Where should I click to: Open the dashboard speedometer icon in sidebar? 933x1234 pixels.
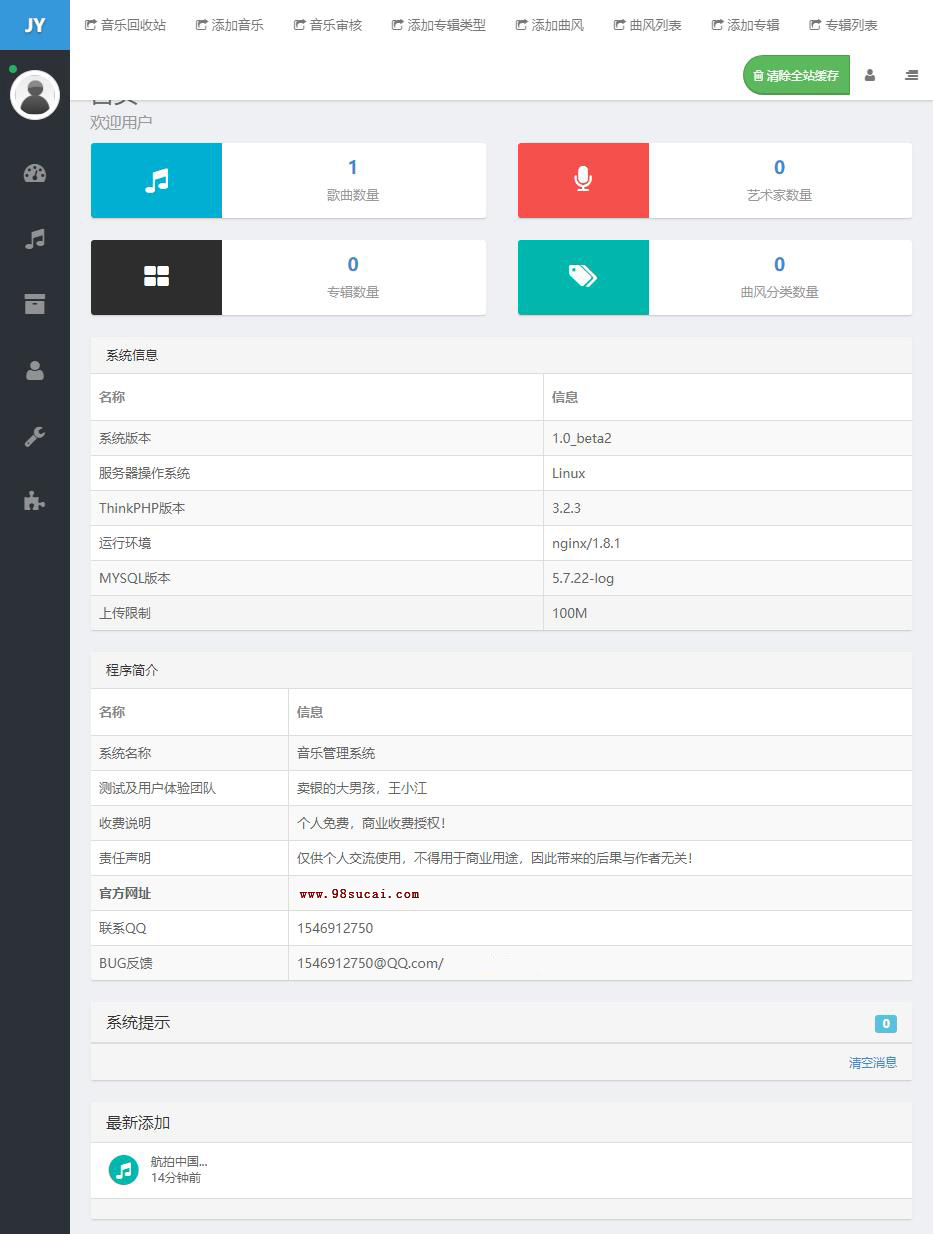(34, 173)
